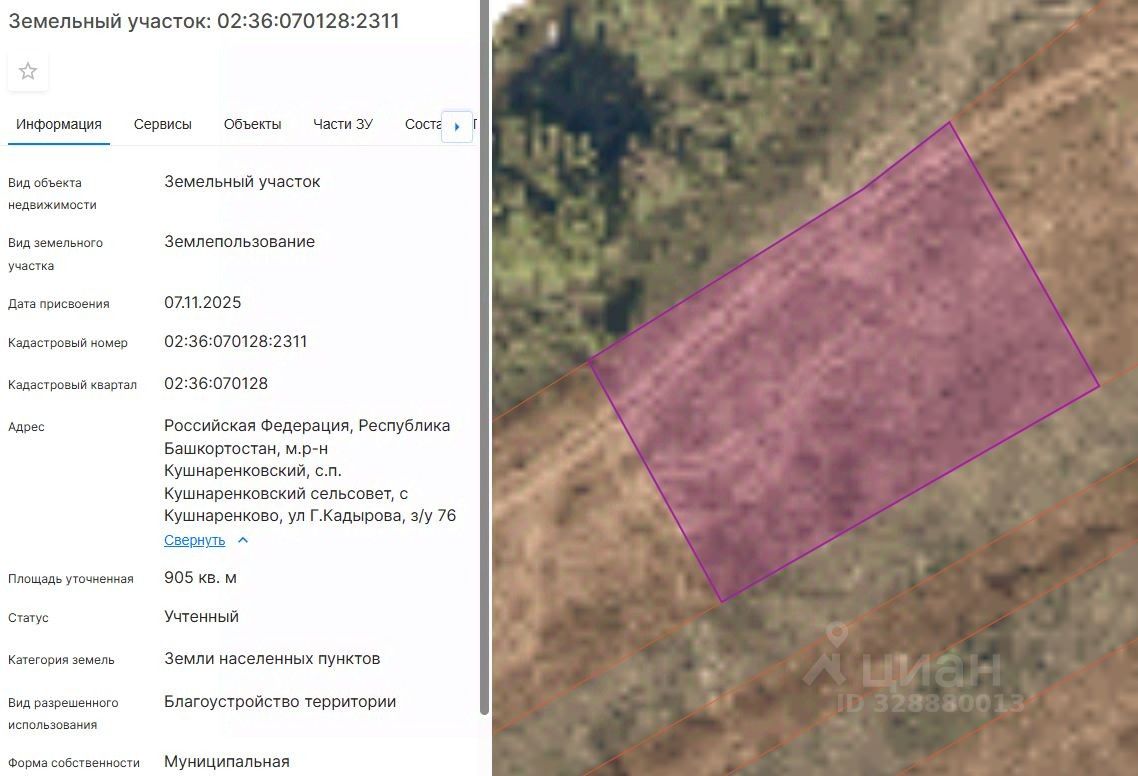Click the title Земельный участок: 02:36:070128:2311

(204, 20)
